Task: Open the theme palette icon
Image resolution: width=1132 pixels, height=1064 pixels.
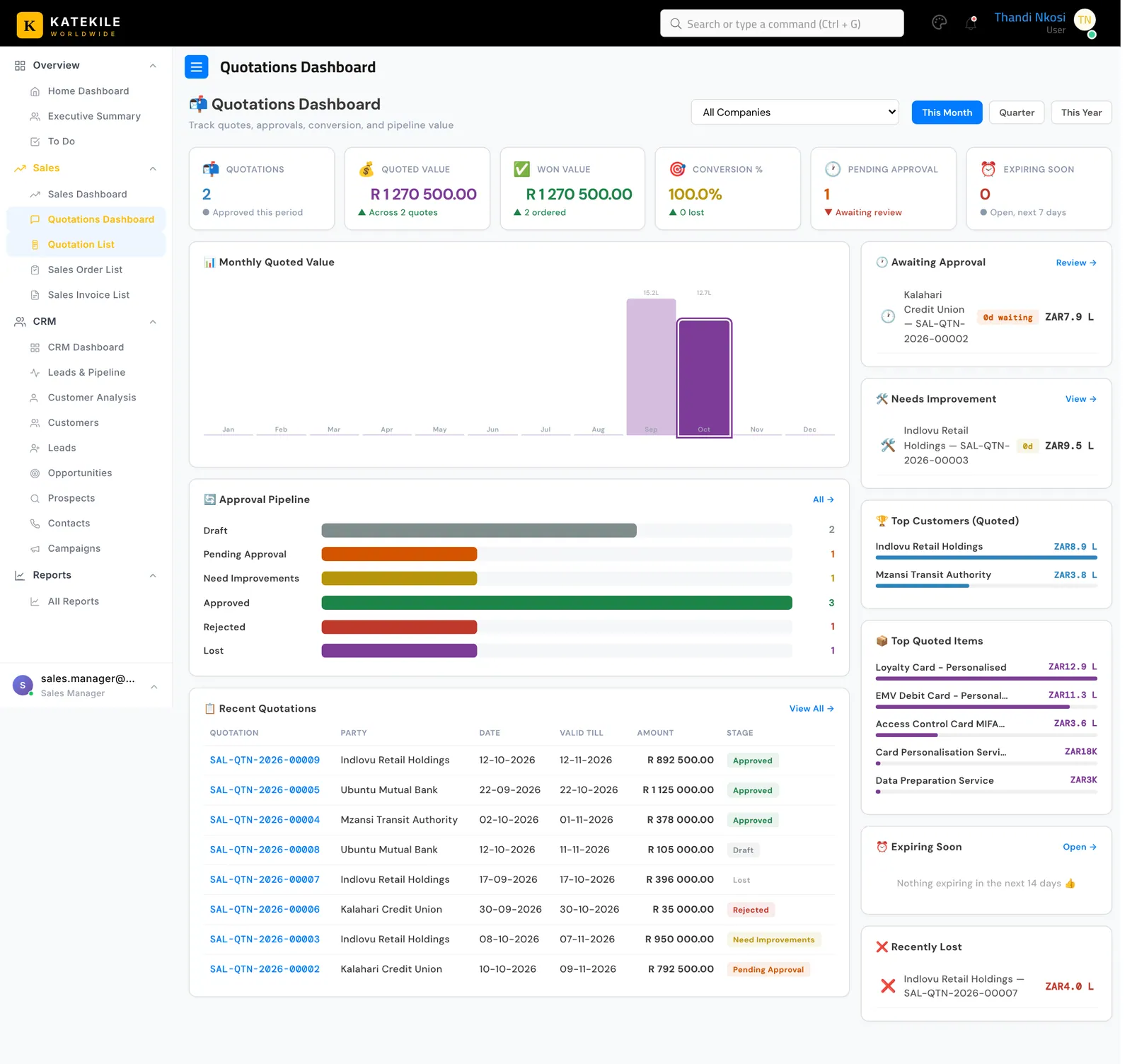Action: pos(939,23)
